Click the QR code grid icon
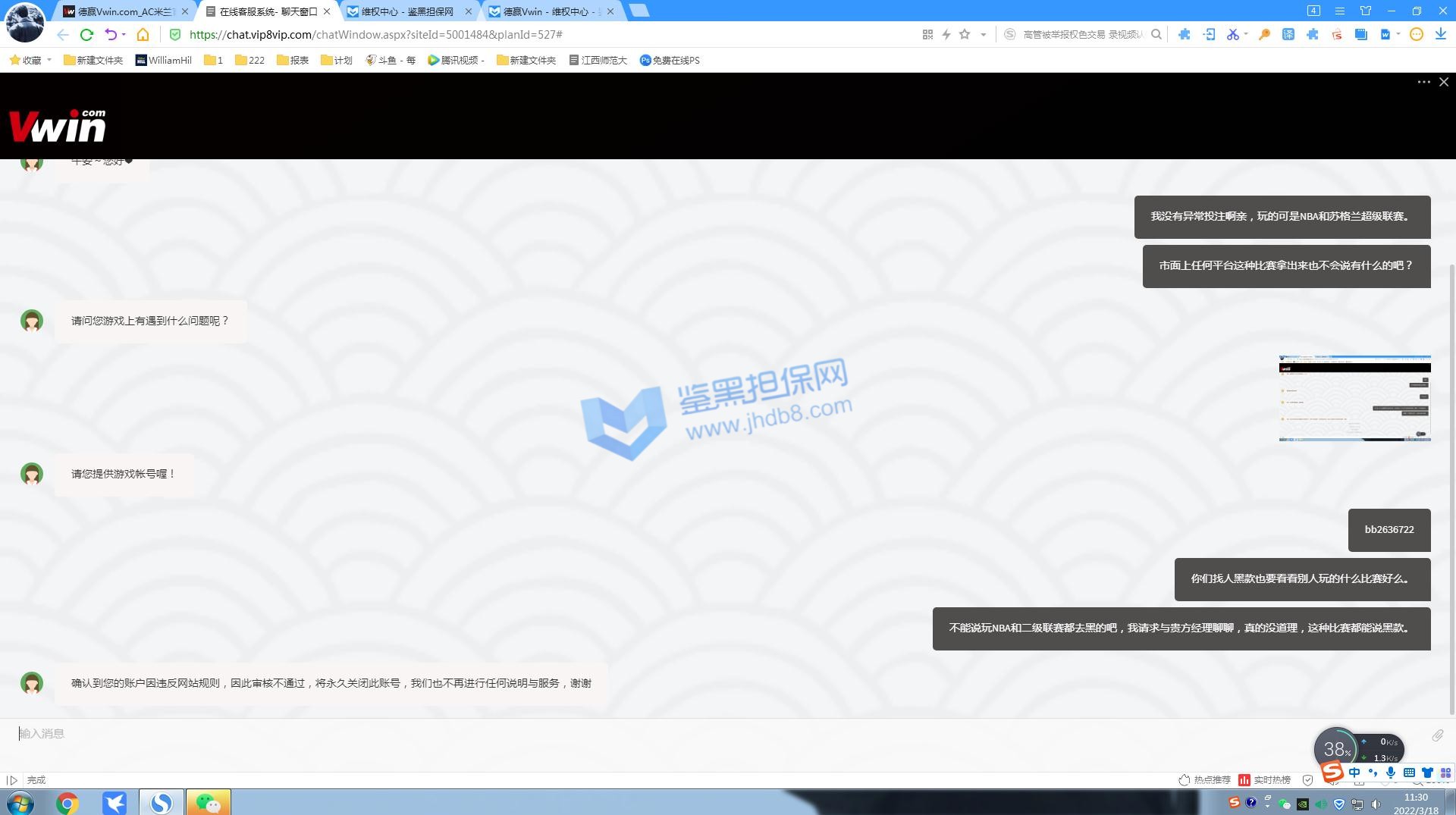 coord(927,34)
